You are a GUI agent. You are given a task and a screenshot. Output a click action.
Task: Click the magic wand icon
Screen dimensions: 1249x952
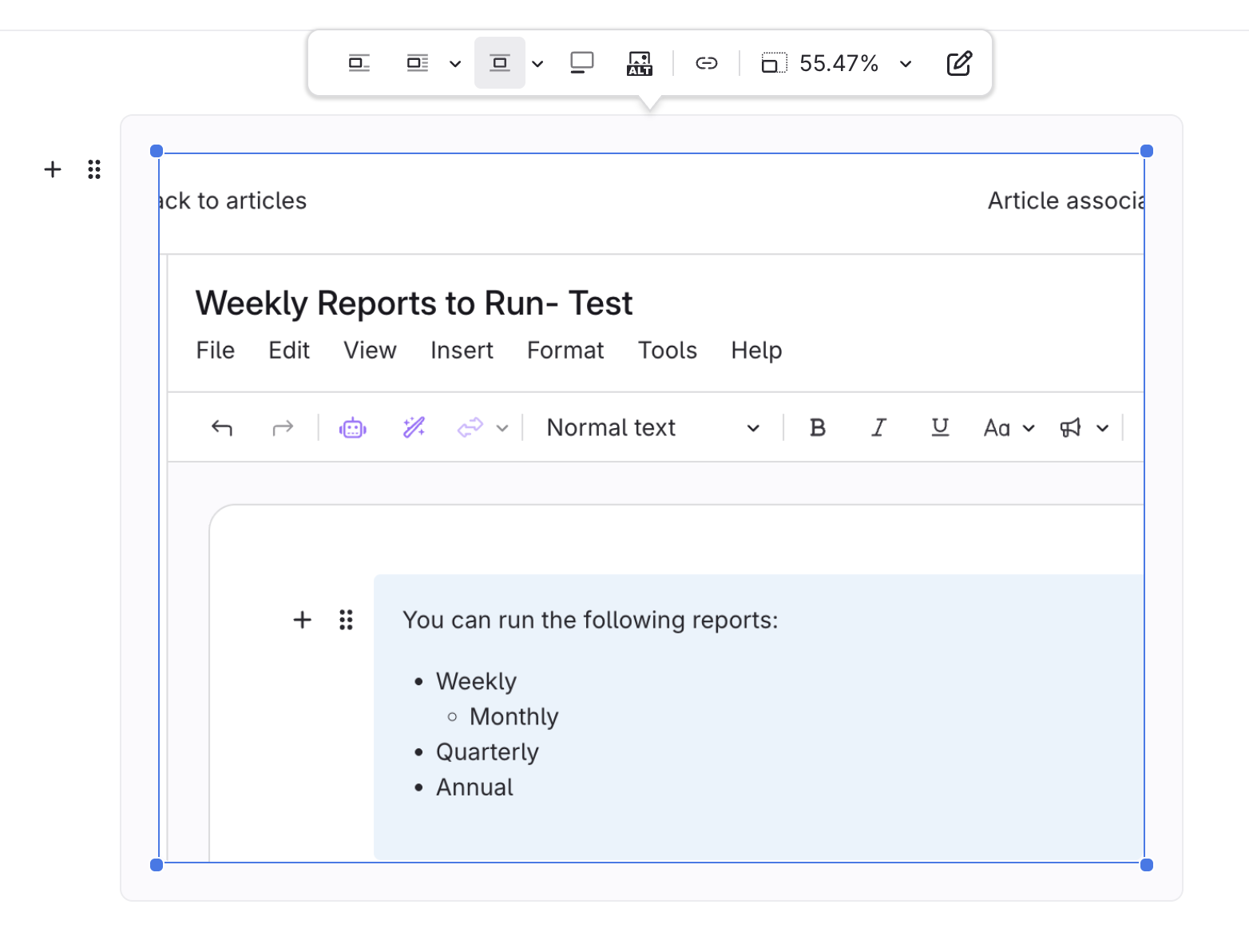point(414,428)
